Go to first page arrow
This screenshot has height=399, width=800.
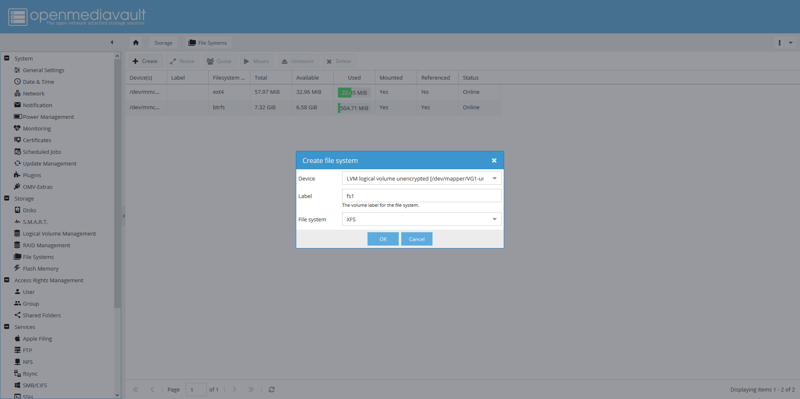135,389
